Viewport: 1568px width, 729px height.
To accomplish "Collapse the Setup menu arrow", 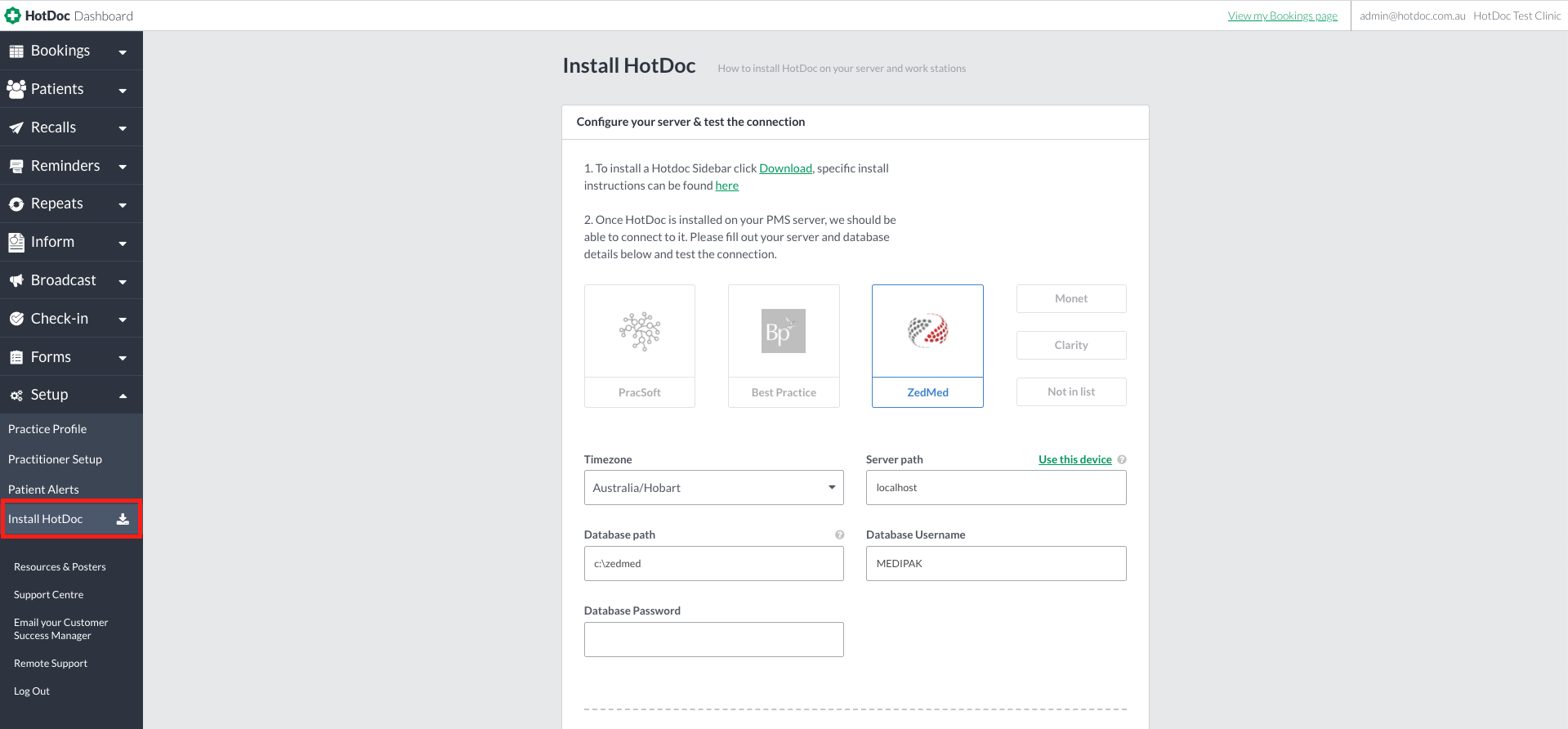I will pyautogui.click(x=123, y=396).
